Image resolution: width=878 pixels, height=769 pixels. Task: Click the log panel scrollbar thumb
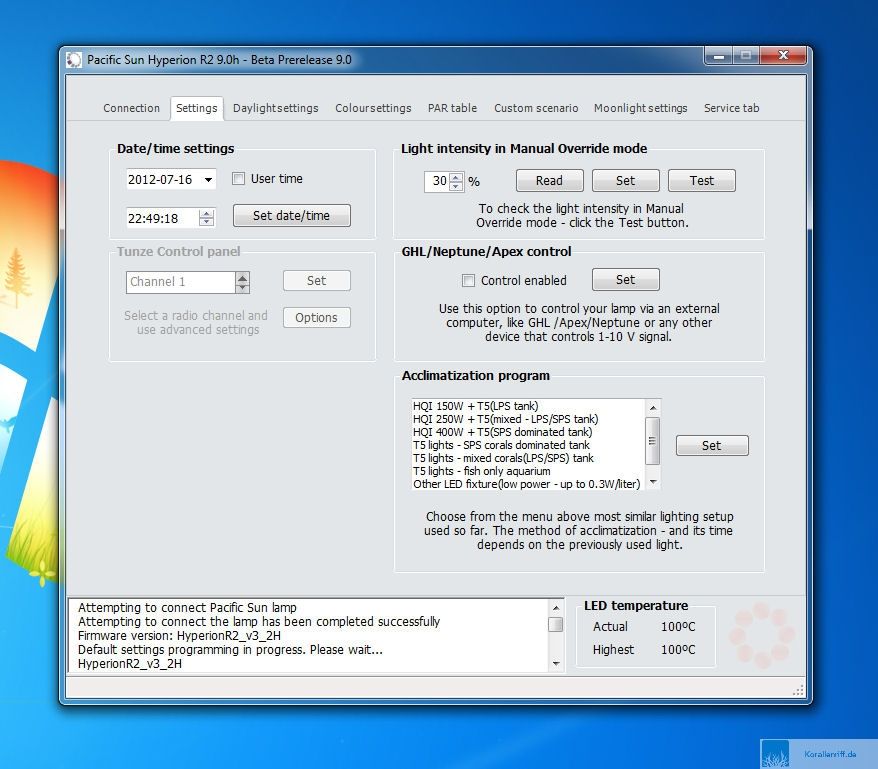point(555,624)
